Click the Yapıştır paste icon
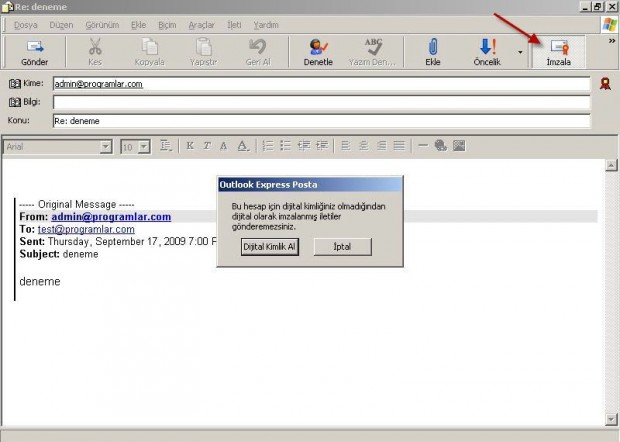Image resolution: width=620 pixels, height=442 pixels. point(204,47)
